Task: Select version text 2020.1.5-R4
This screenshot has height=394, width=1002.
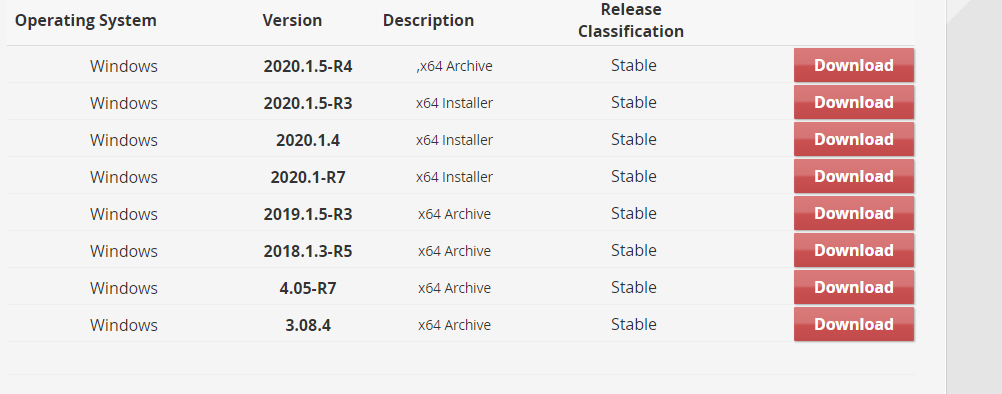Action: coord(308,66)
